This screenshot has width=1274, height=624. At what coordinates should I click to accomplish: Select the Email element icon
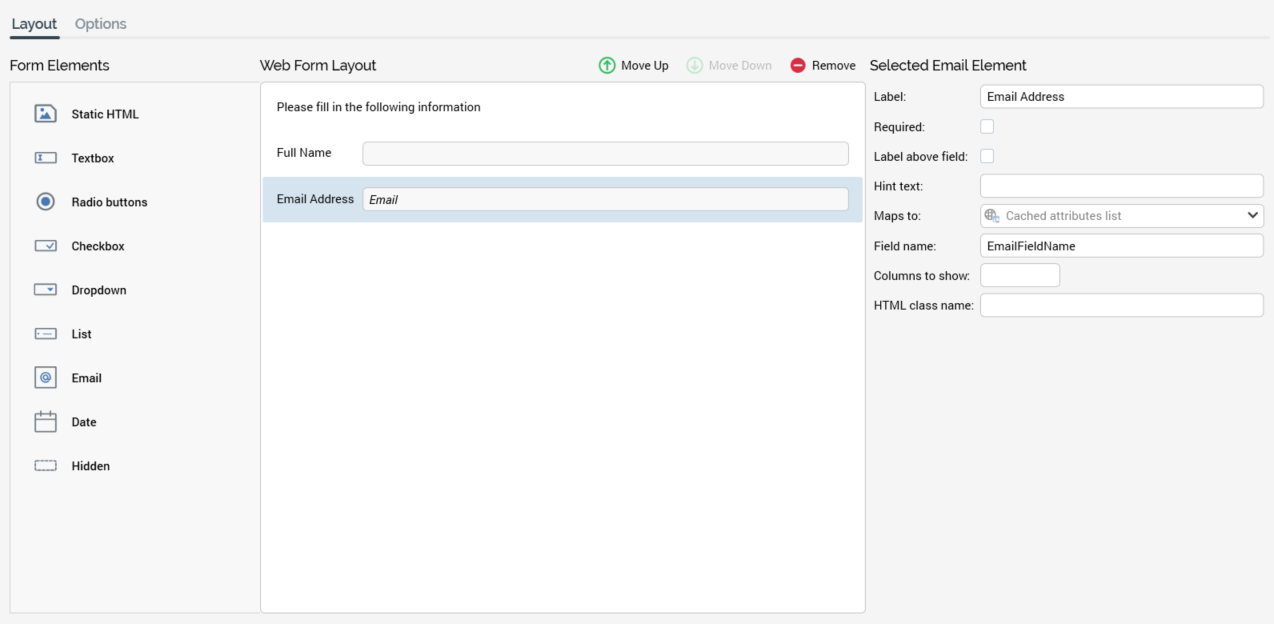pyautogui.click(x=45, y=378)
